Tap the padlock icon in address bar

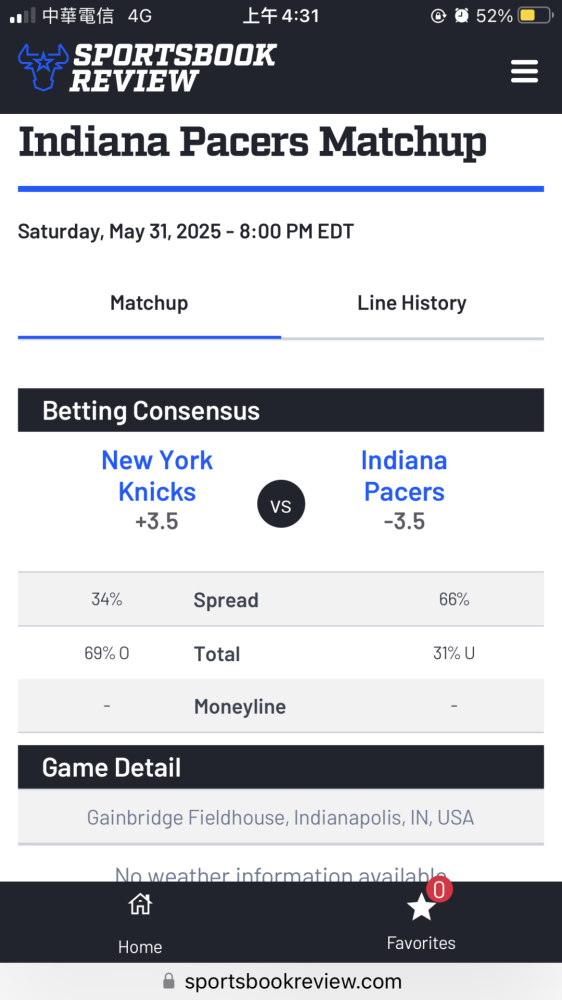(168, 981)
